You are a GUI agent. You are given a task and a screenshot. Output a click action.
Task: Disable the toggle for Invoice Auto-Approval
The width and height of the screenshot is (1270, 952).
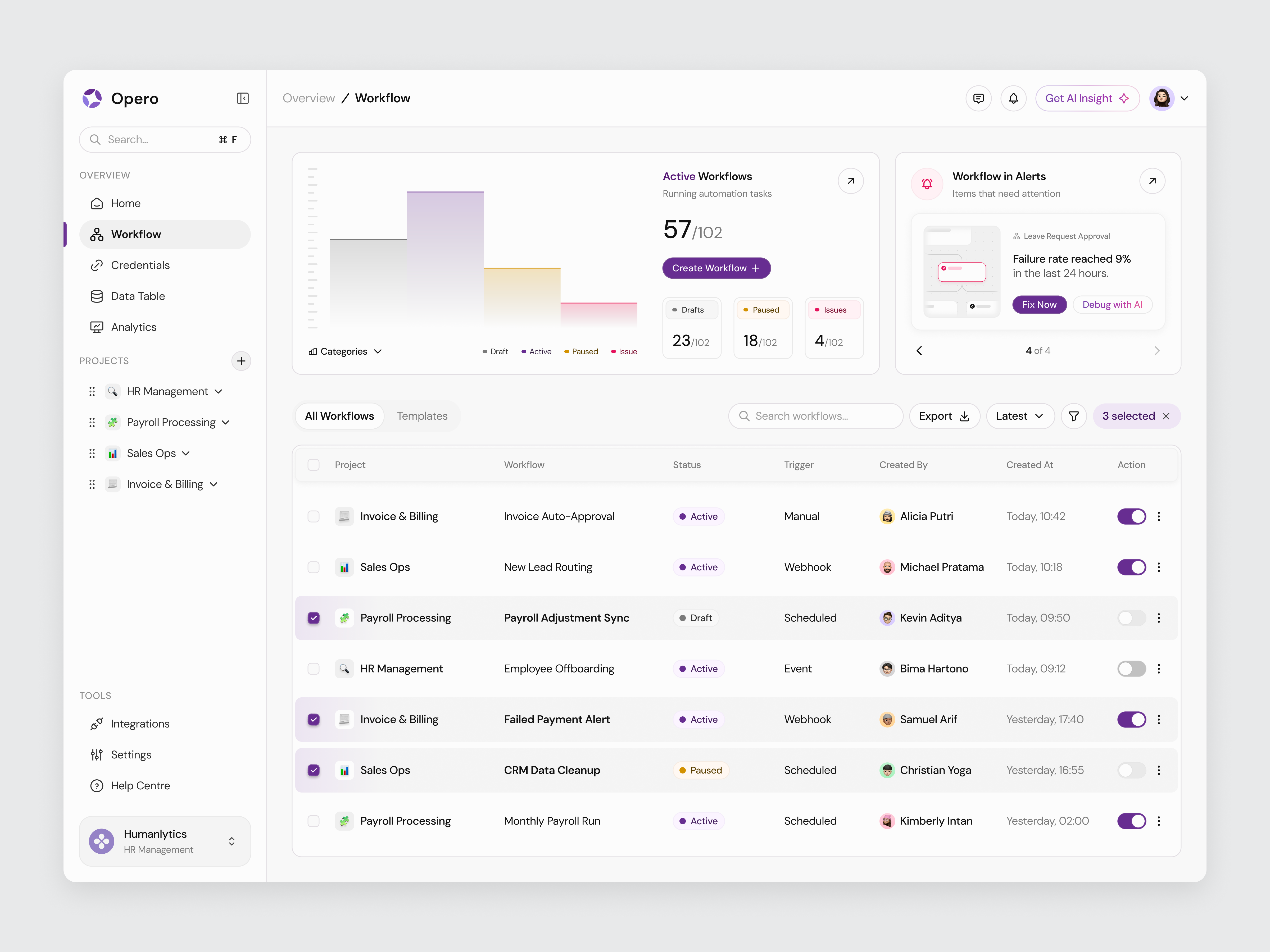click(x=1131, y=516)
